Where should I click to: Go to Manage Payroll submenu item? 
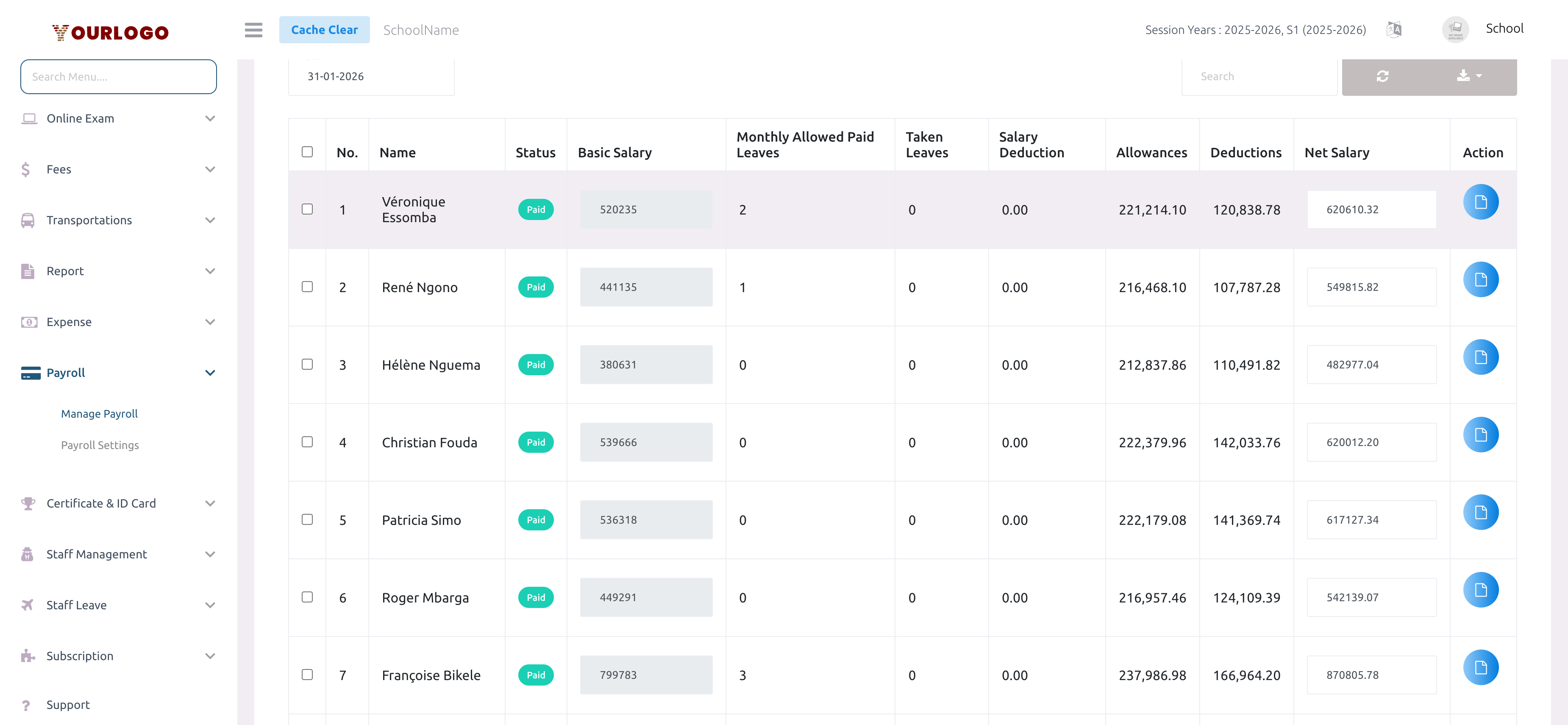tap(99, 414)
